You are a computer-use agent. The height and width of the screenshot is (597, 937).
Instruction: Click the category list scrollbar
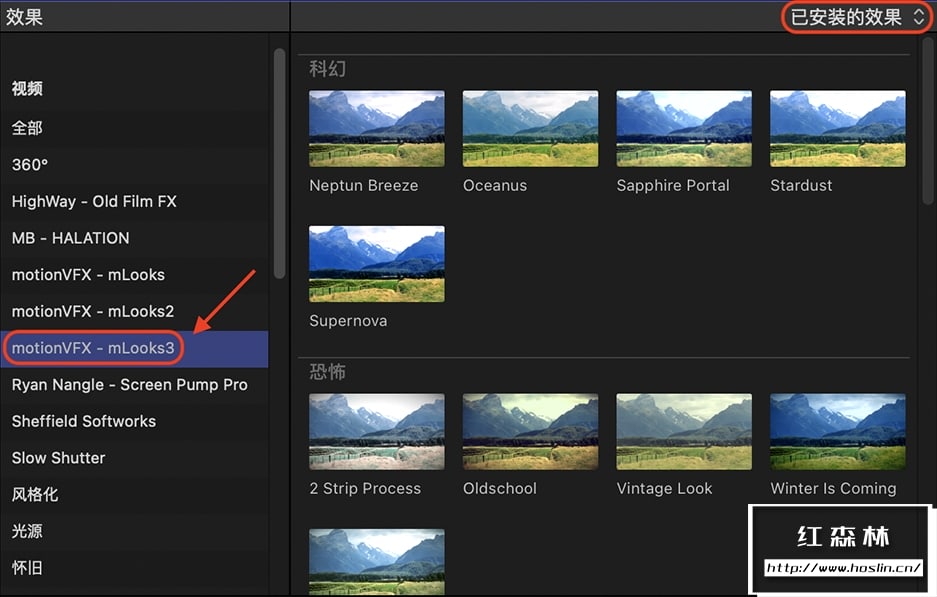tap(279, 163)
